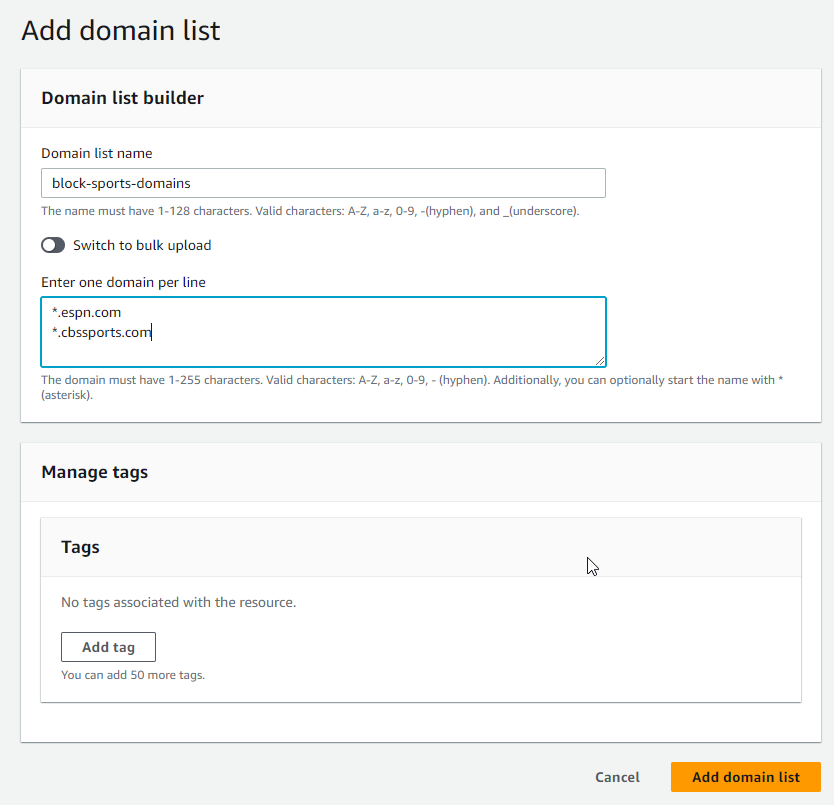
Task: Click the Domain list name input field
Action: click(x=323, y=183)
